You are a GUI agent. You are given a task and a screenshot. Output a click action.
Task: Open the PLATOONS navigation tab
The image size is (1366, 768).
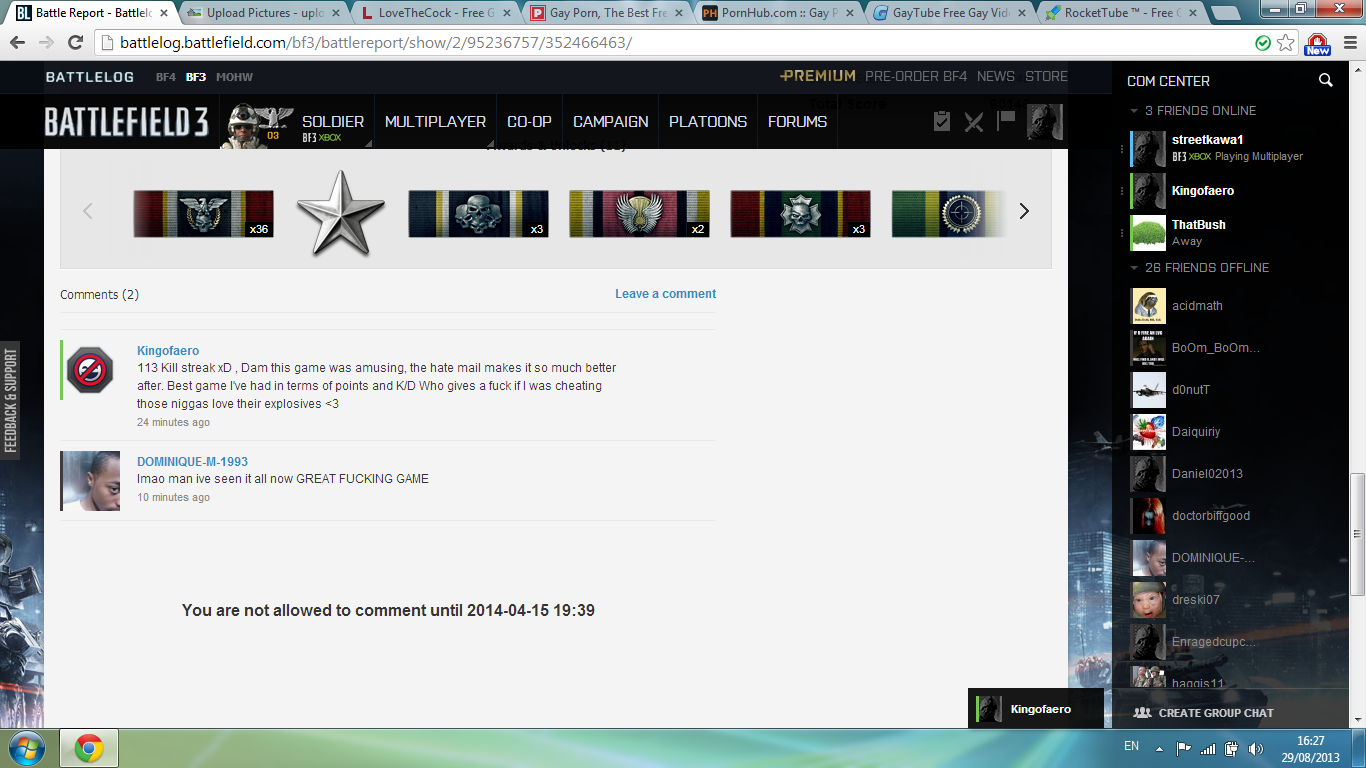click(x=708, y=122)
